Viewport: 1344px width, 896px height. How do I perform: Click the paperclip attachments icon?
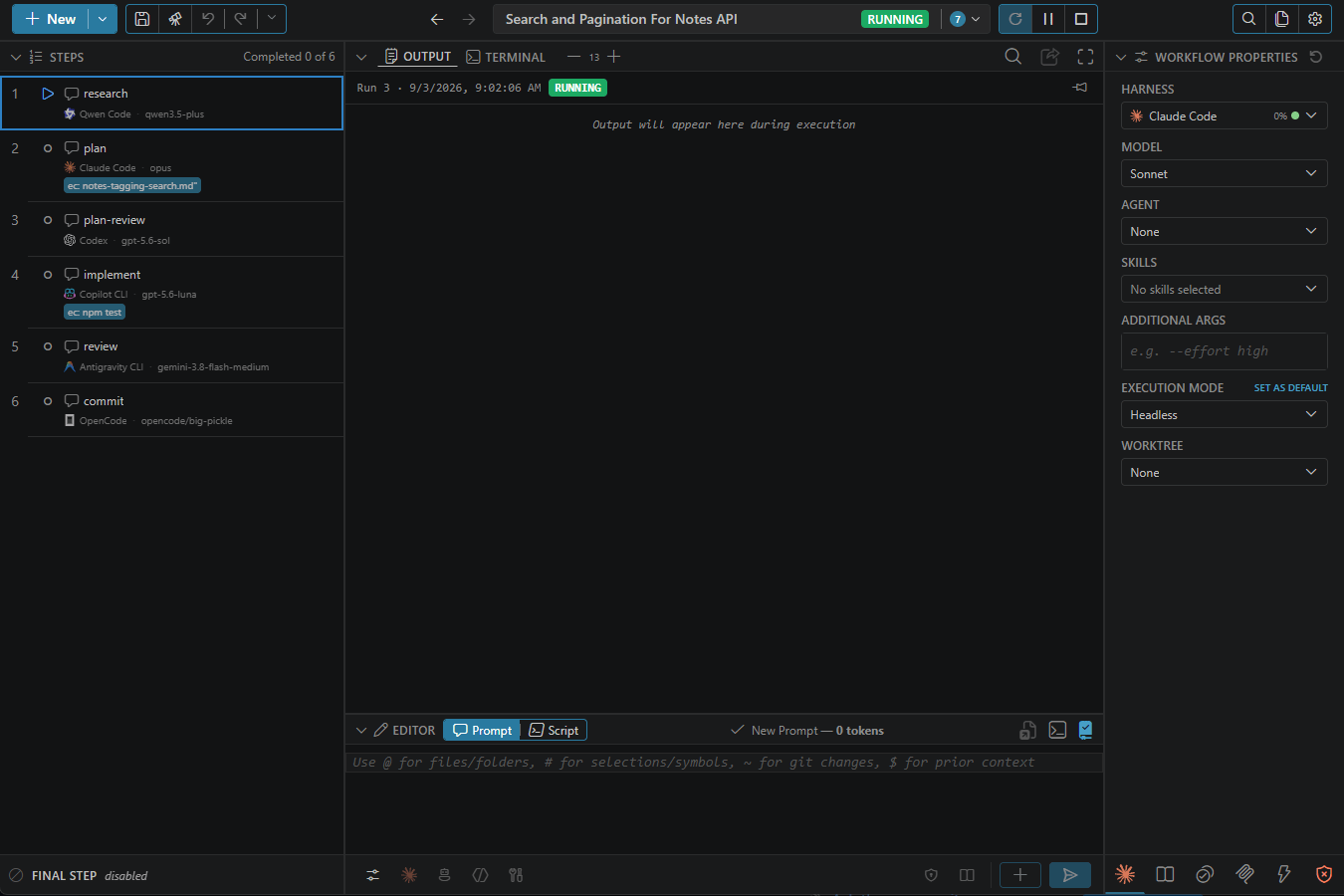click(x=1244, y=874)
